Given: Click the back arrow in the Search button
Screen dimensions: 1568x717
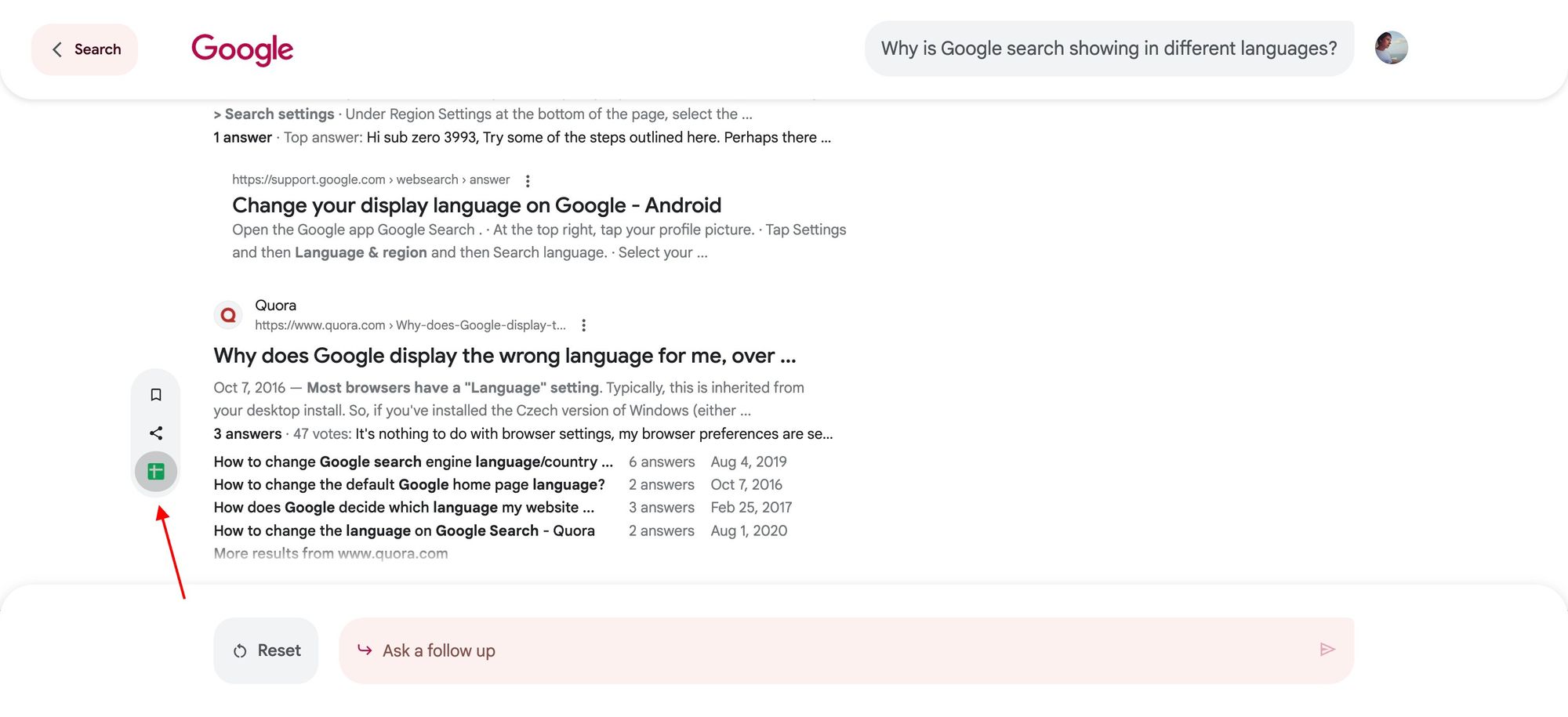Looking at the screenshot, I should [57, 49].
